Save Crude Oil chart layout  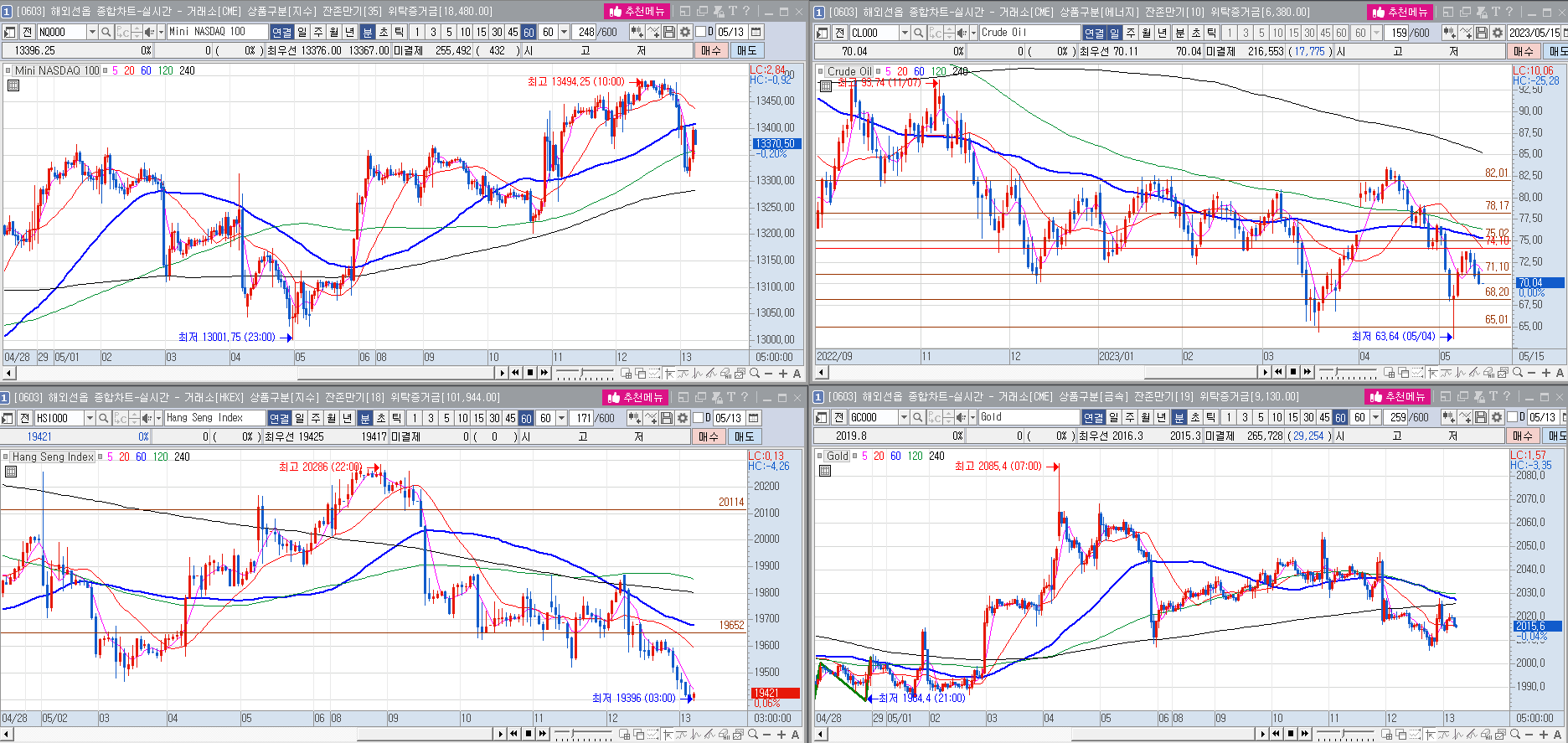pos(1482,32)
